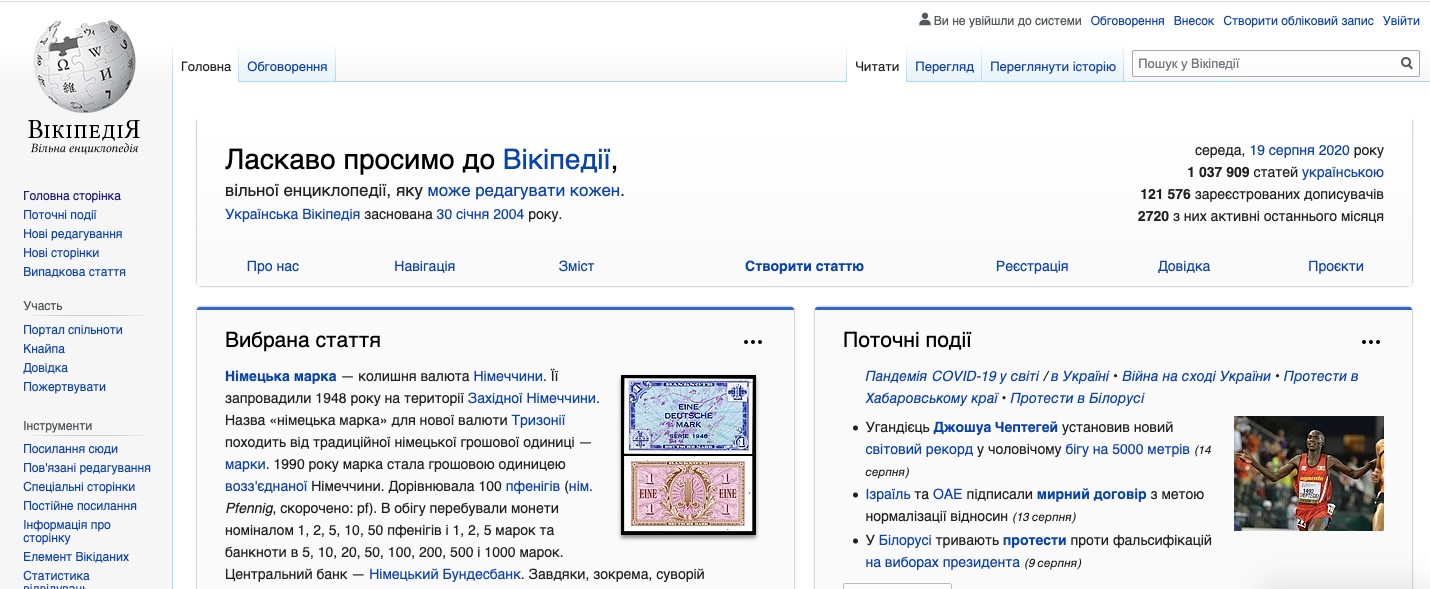
Task: Click the Увійти login link
Action: [x=1401, y=20]
